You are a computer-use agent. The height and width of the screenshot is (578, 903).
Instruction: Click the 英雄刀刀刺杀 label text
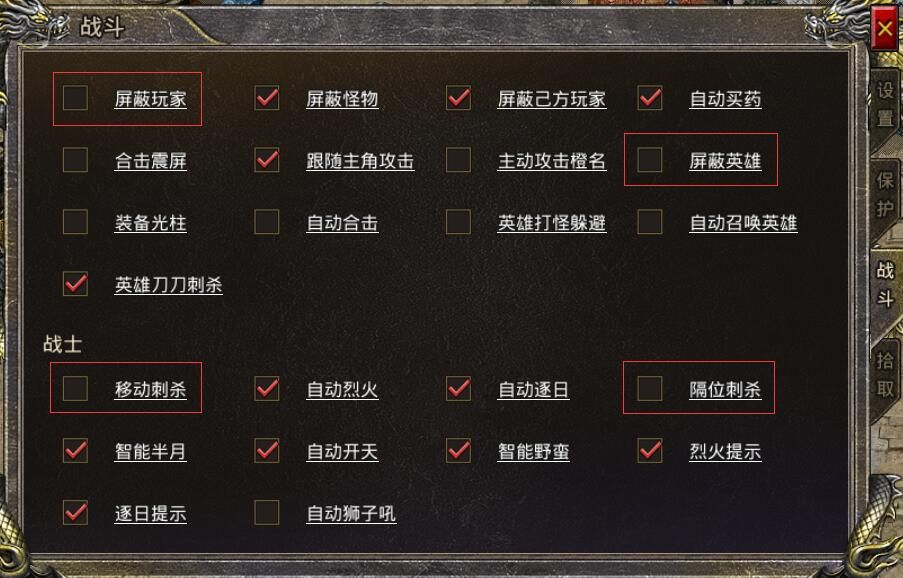tap(168, 285)
